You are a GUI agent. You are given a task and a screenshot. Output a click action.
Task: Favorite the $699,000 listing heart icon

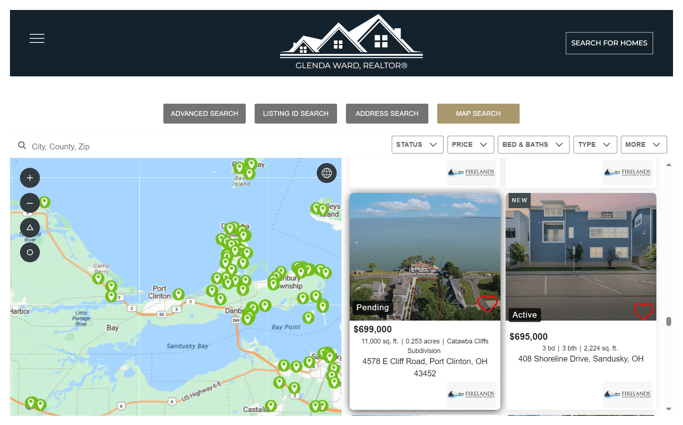tap(487, 304)
